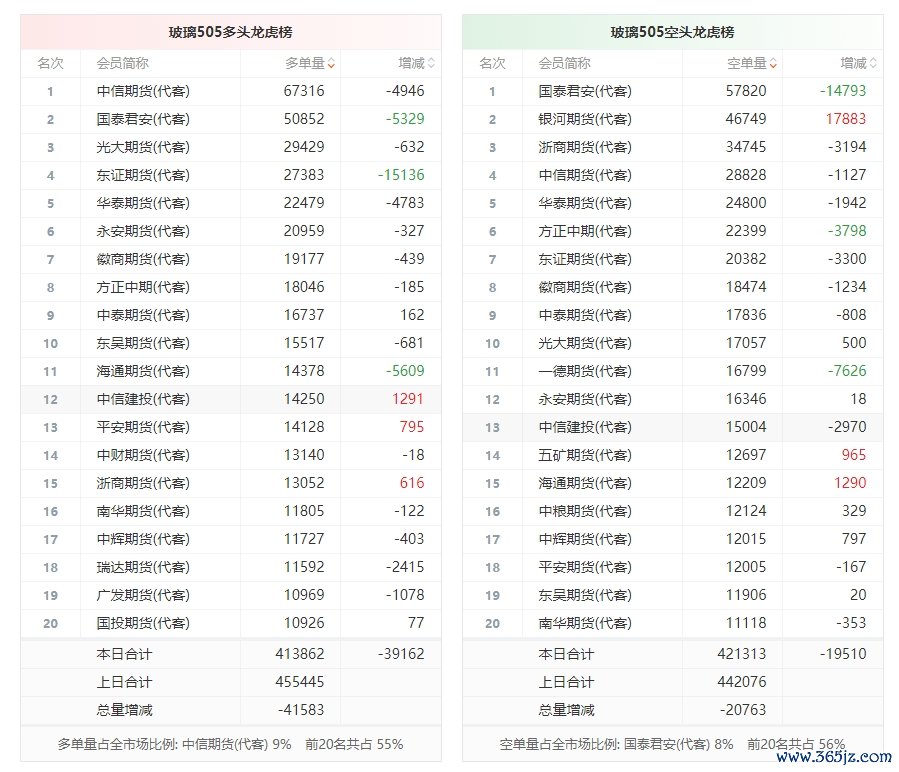Click 海通期货(代客) in long table
The height and width of the screenshot is (772, 899).
(143, 372)
